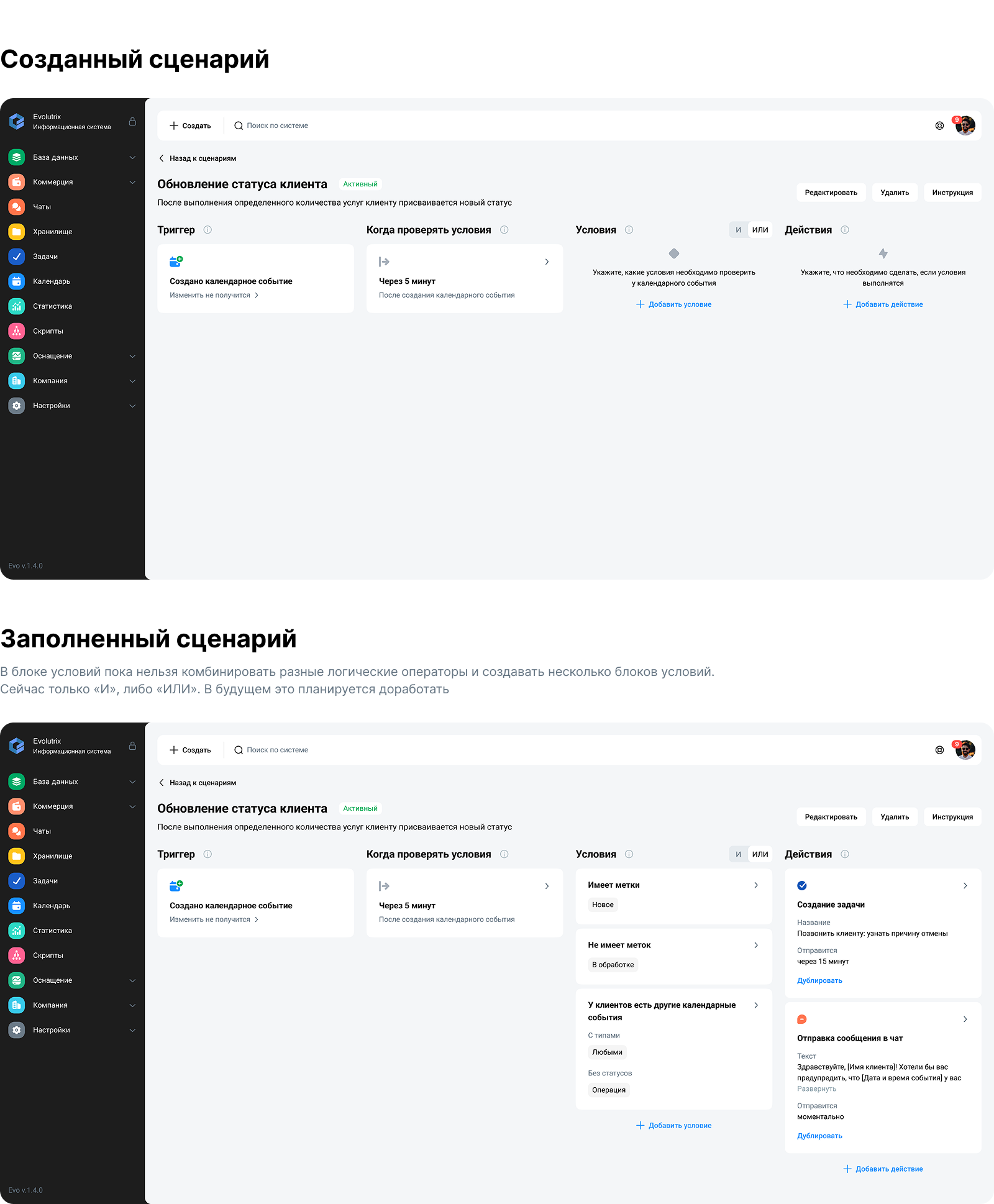Click support icon in bottom screen header
994x1204 pixels.
(939, 750)
